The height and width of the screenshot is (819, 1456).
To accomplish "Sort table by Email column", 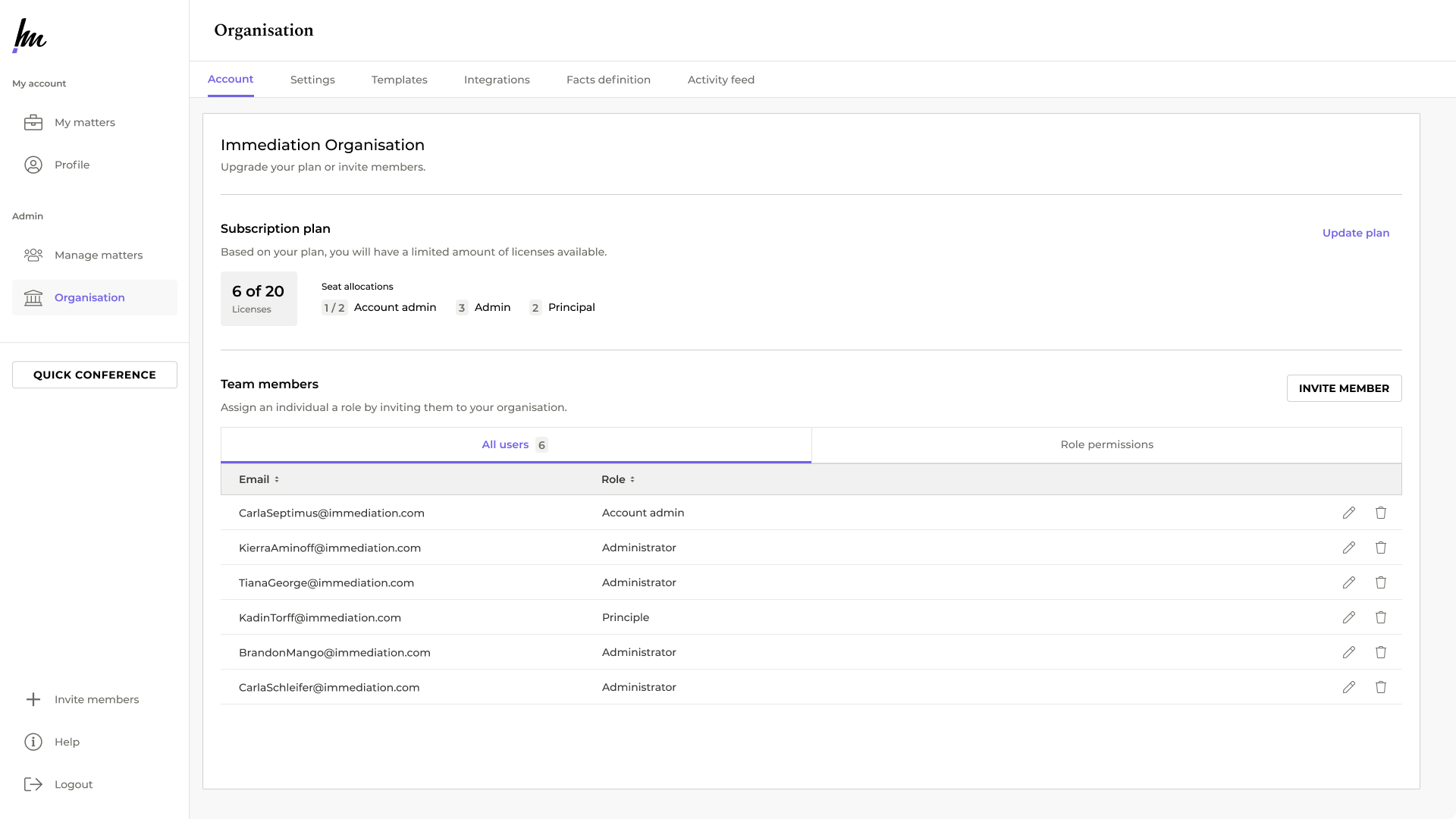I will pyautogui.click(x=259, y=479).
